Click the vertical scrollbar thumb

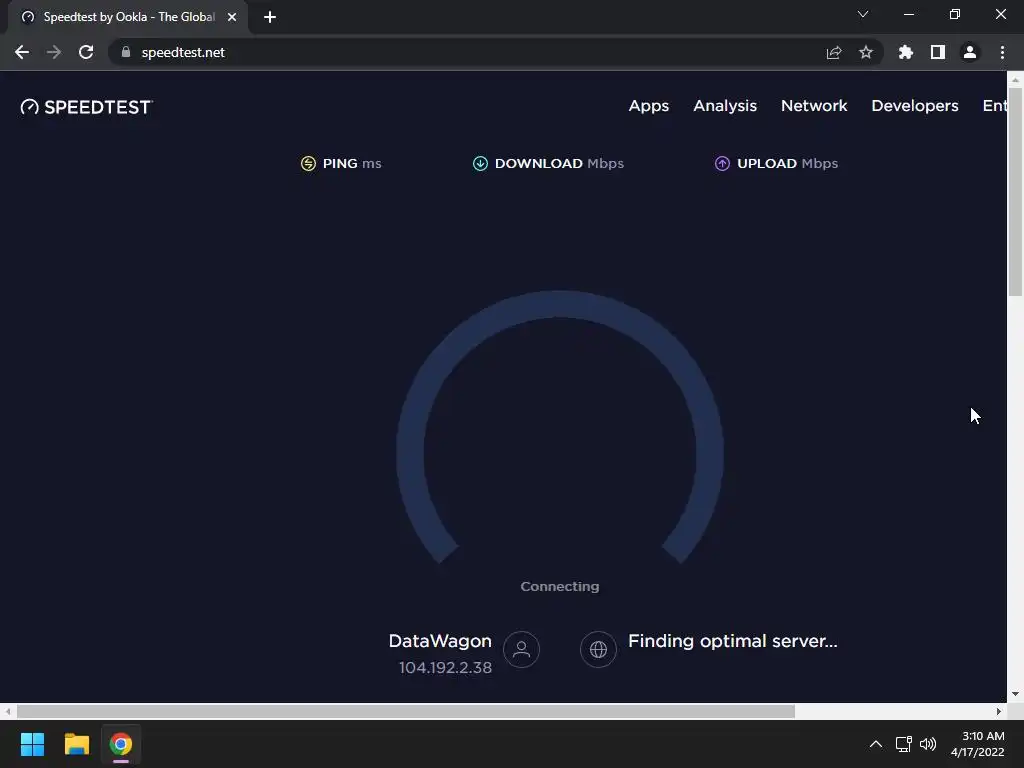(x=1015, y=191)
